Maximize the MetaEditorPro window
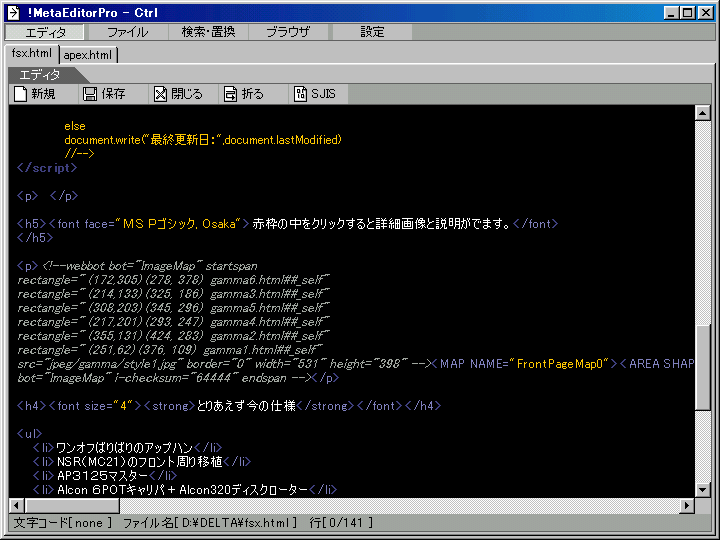Image resolution: width=720 pixels, height=540 pixels. (687, 13)
